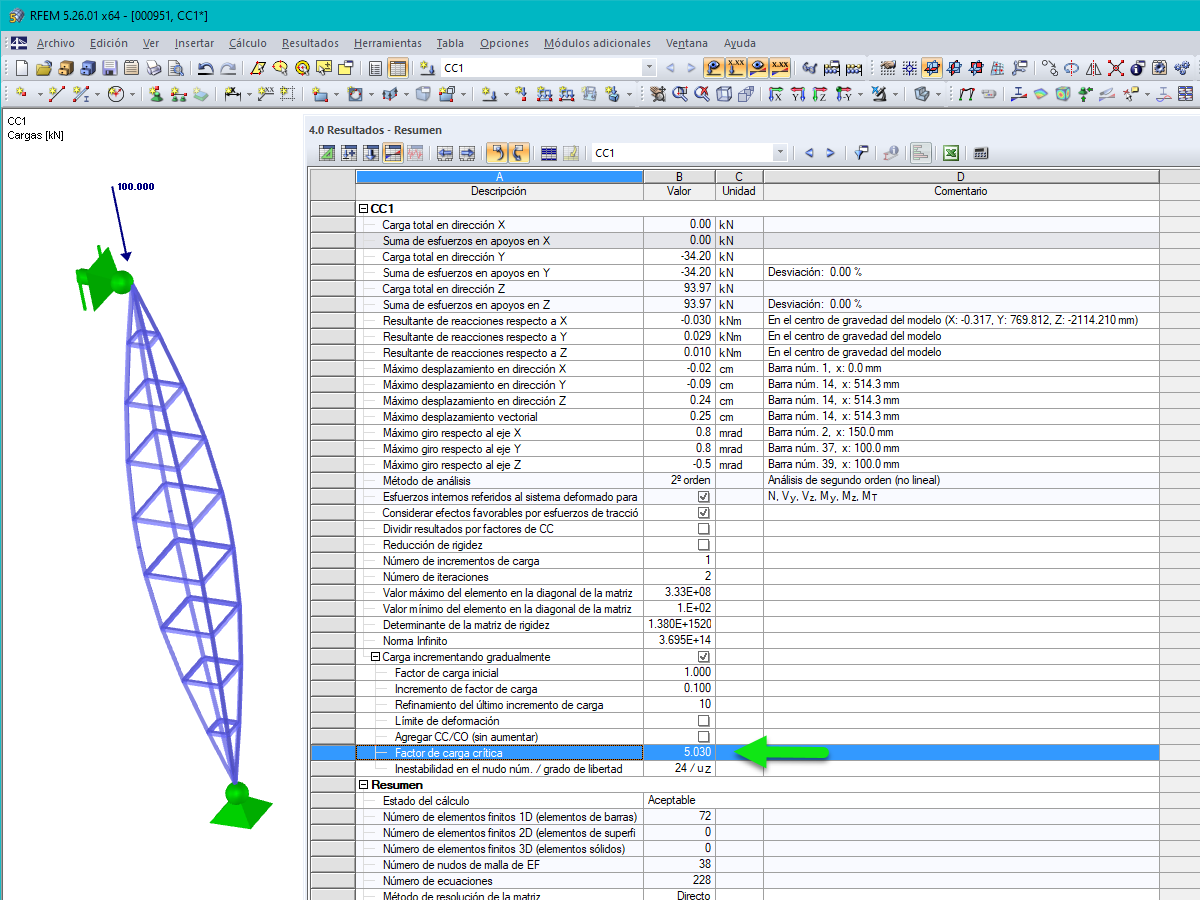
Task: Click the colored results surface icon
Action: pyautogui.click(x=1040, y=95)
